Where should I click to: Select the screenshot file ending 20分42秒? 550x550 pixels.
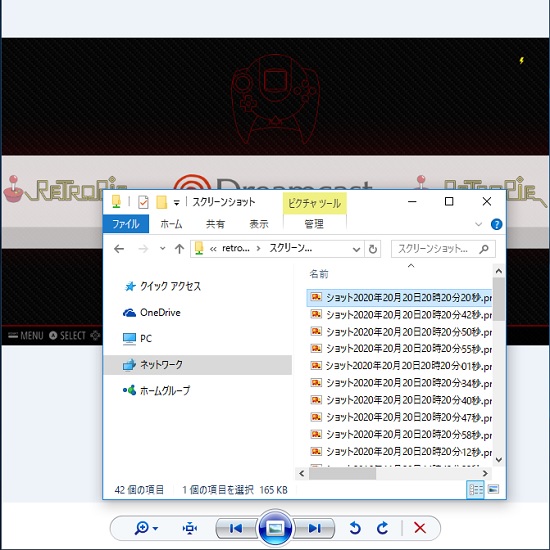point(400,315)
